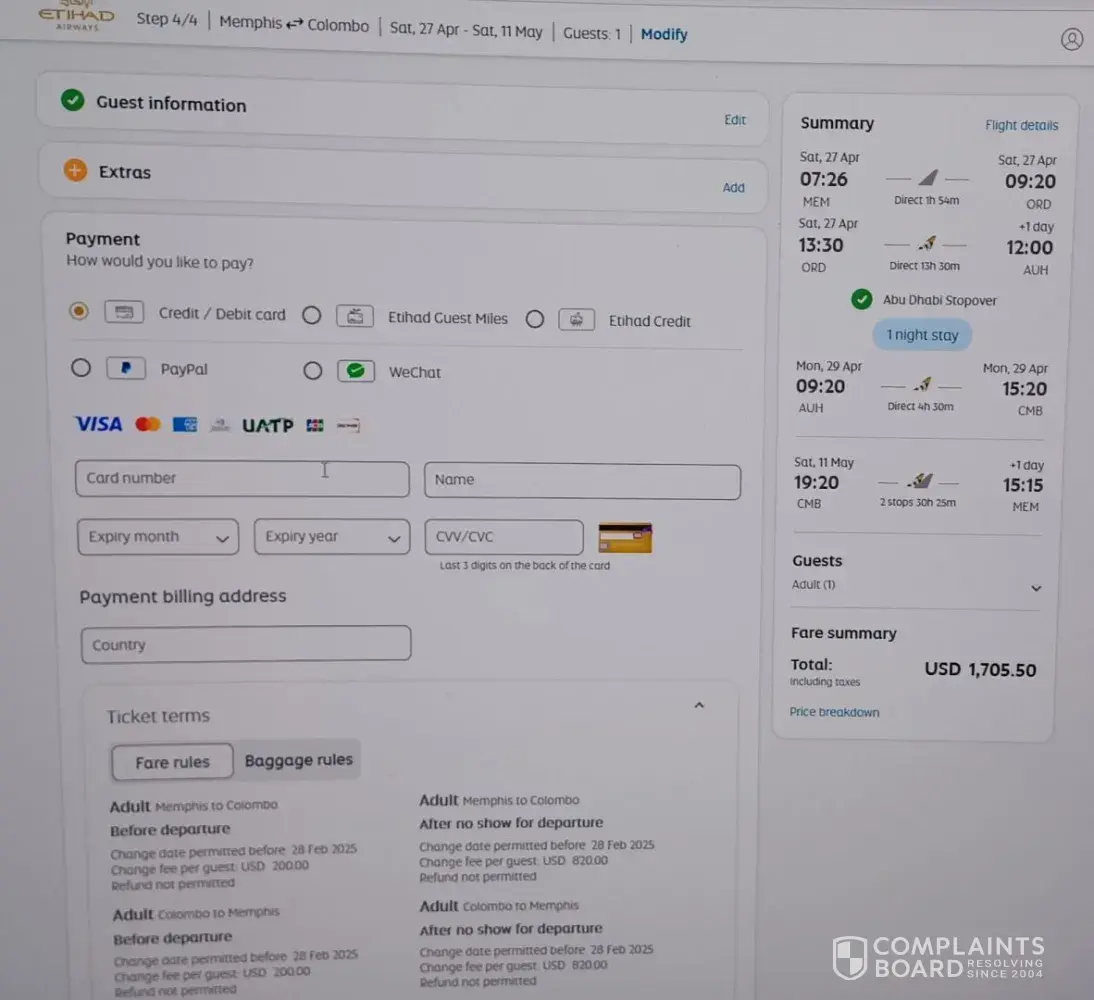Click the Modify search link

point(664,34)
